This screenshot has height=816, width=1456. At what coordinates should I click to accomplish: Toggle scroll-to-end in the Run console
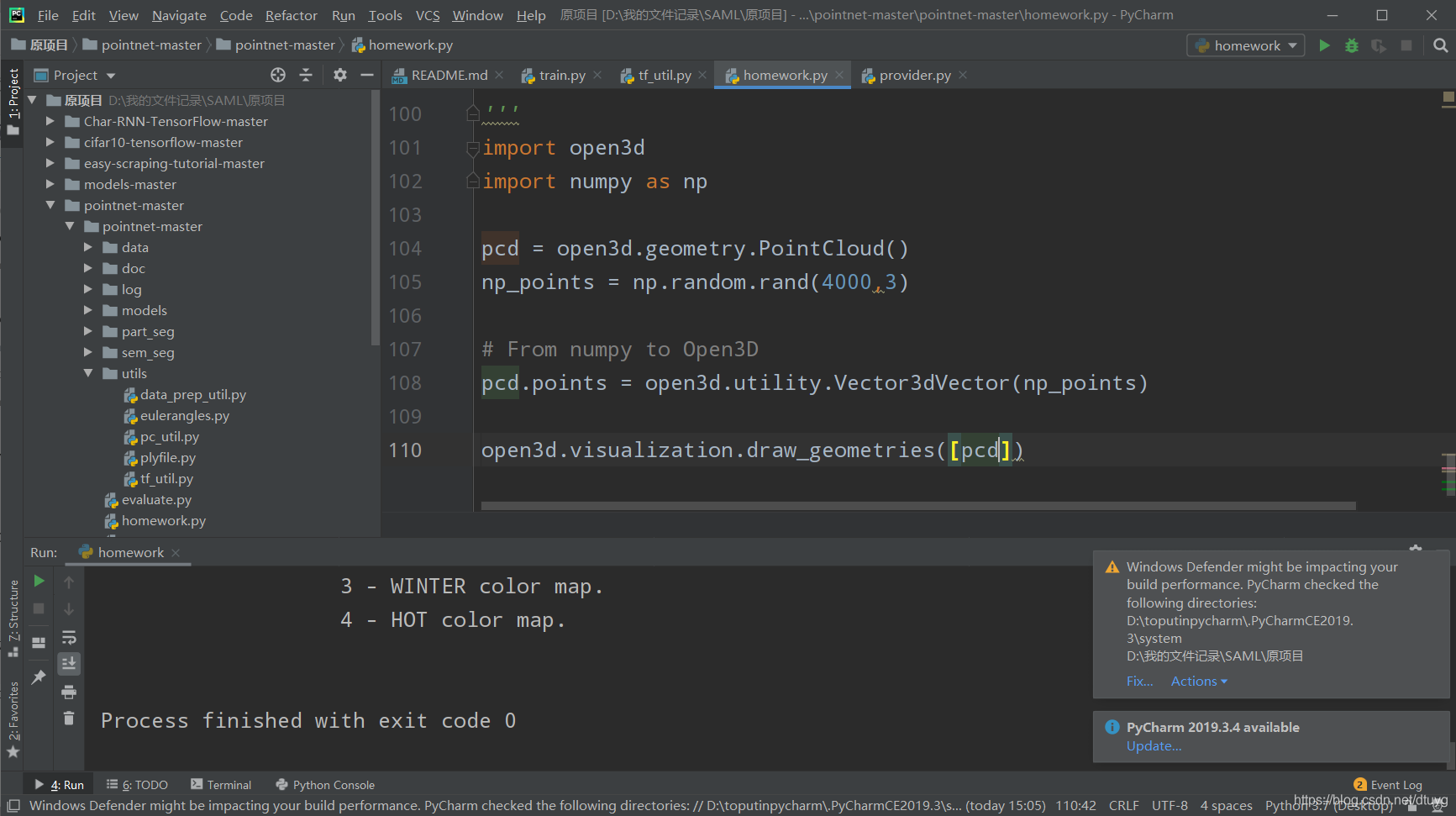coord(69,664)
